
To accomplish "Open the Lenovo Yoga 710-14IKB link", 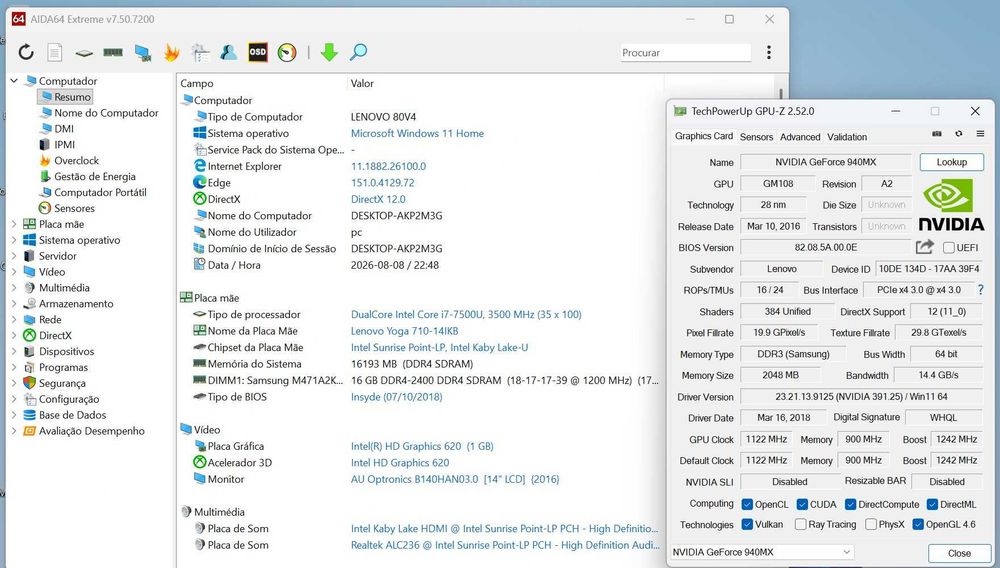I will click(x=404, y=331).
